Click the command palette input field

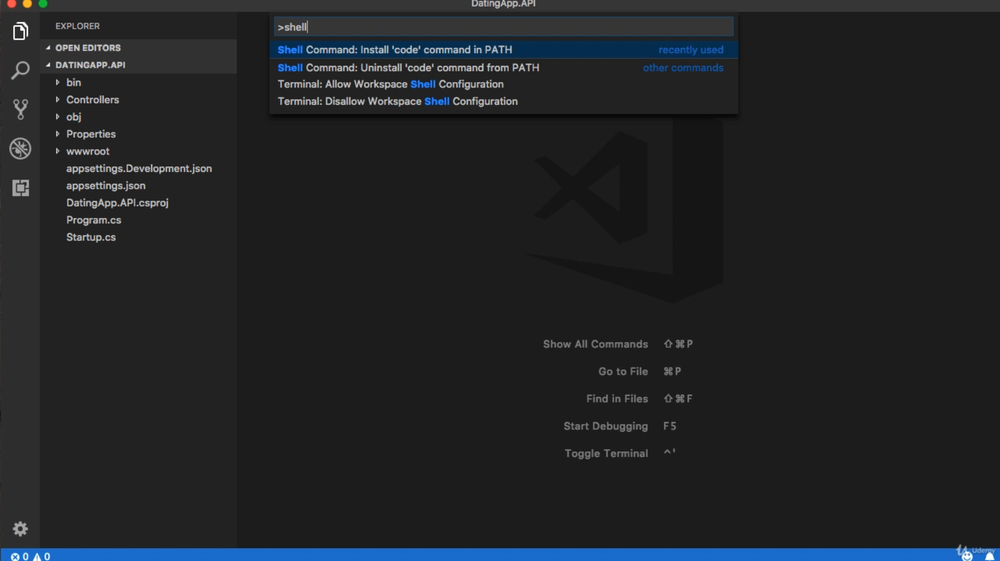click(504, 27)
